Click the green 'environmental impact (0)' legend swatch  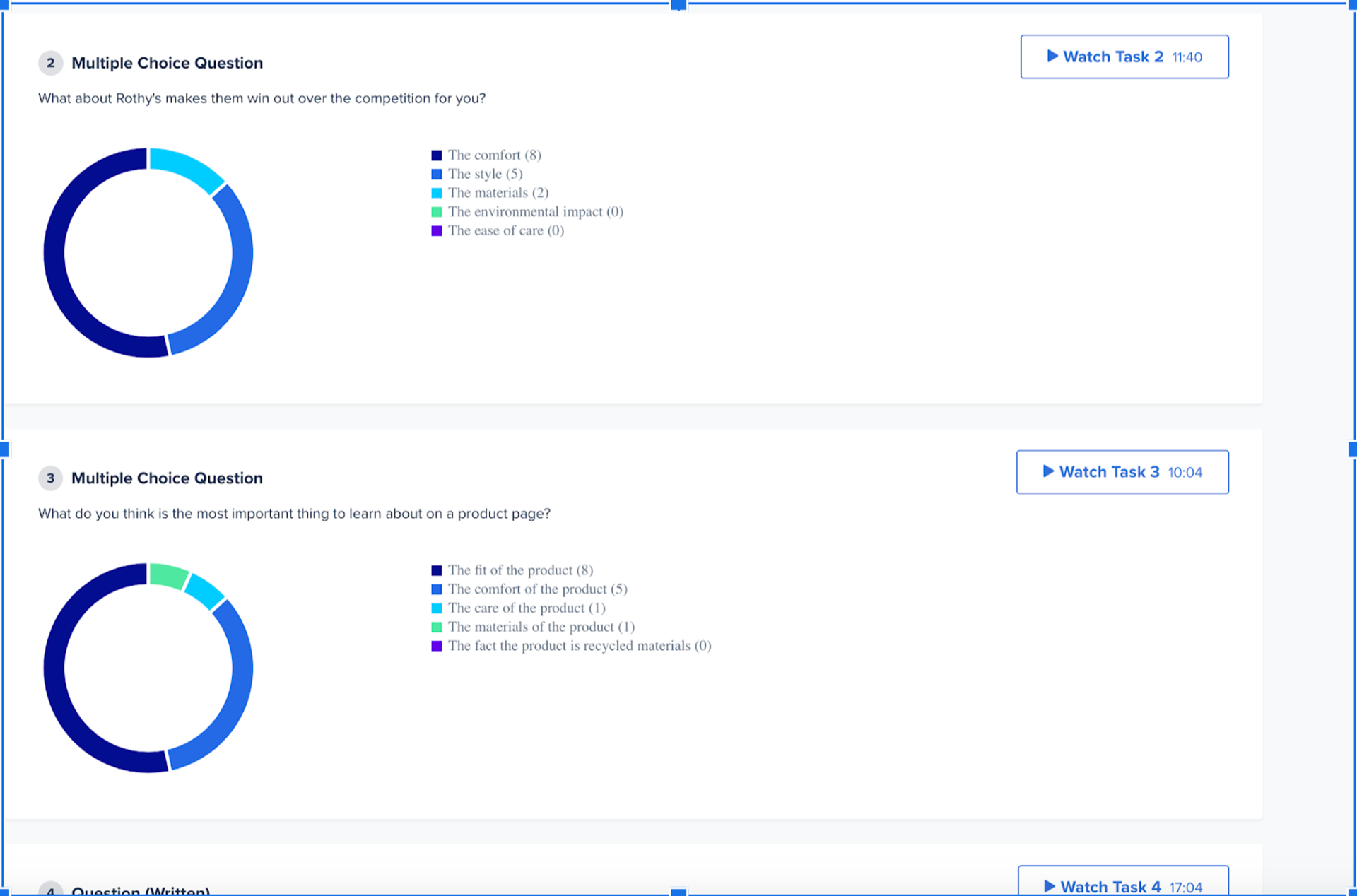(x=437, y=212)
